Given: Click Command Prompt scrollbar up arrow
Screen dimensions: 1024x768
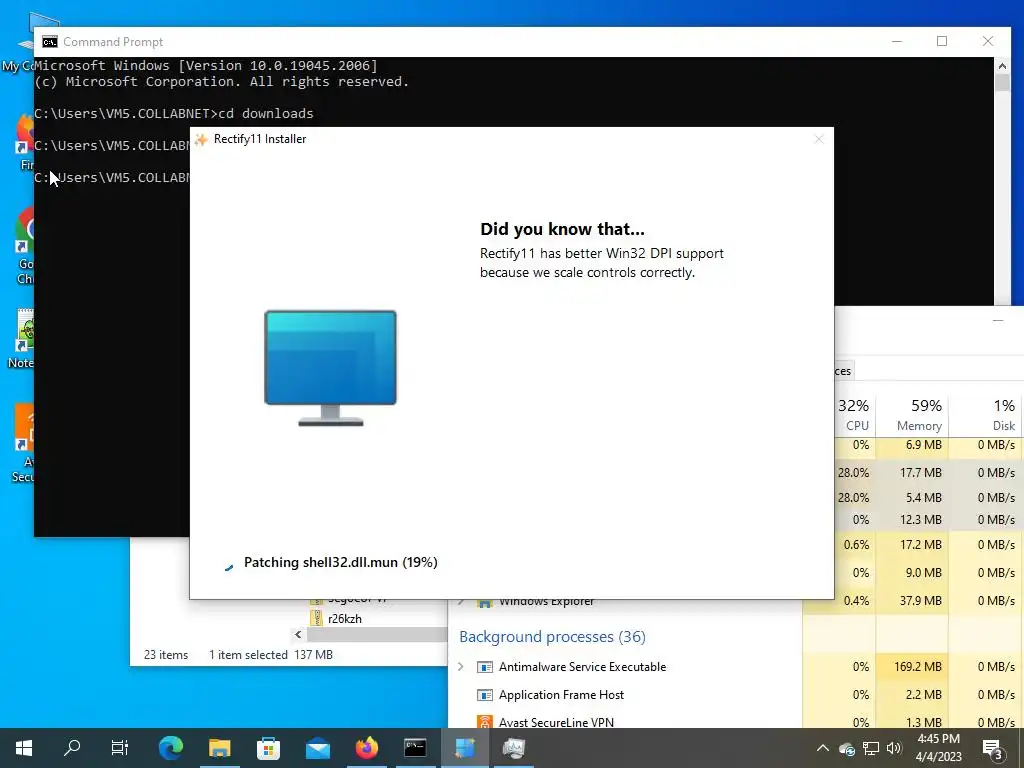Looking at the screenshot, I should (x=1002, y=65).
